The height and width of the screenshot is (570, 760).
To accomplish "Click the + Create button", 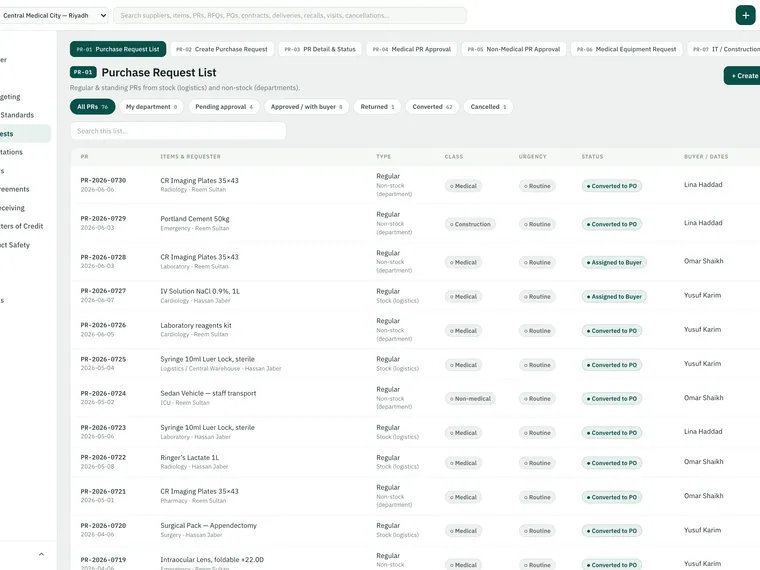I will point(743,76).
